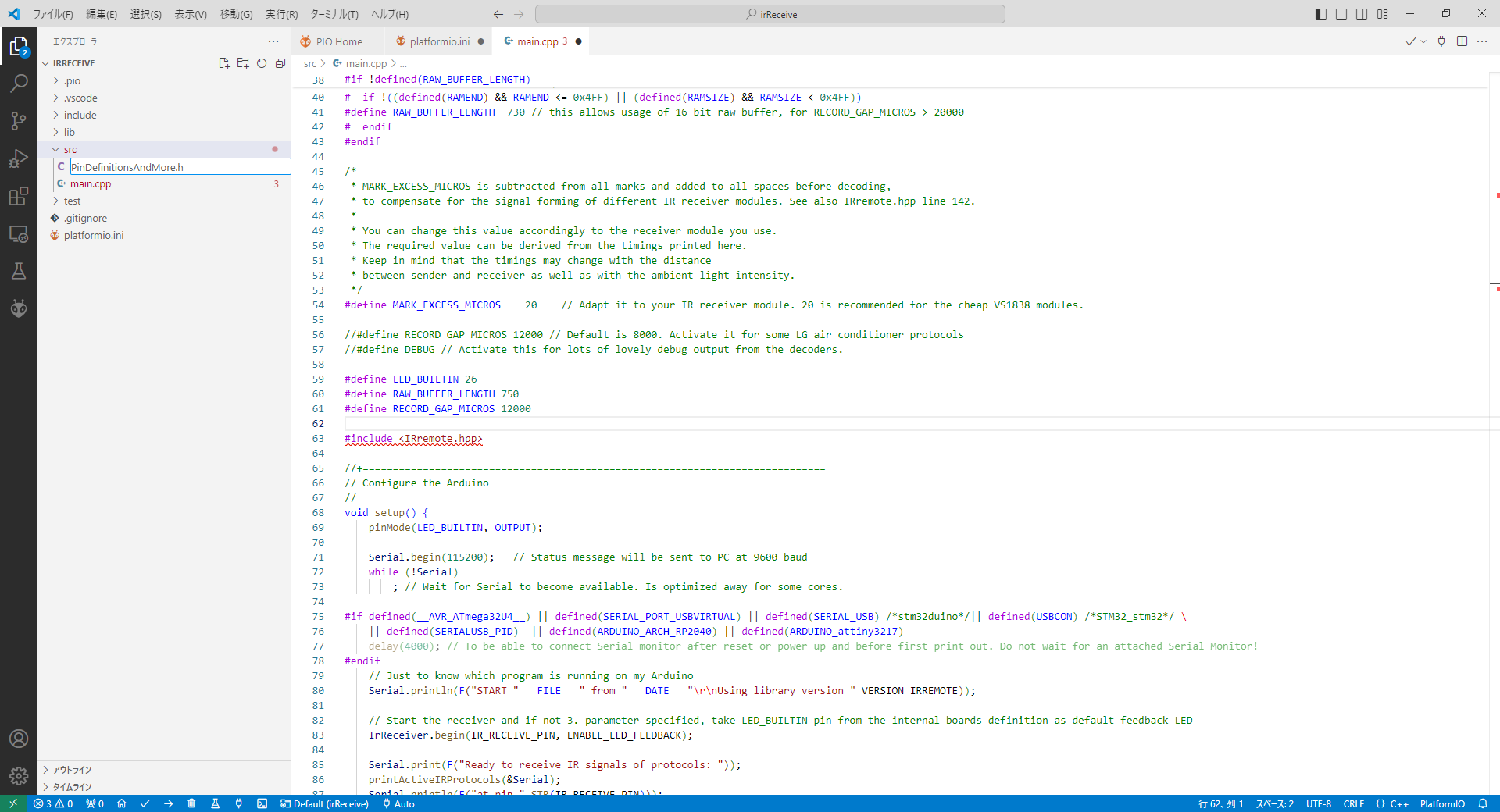Switch to the platformio.ini tab
This screenshot has height=812, width=1500.
[439, 41]
